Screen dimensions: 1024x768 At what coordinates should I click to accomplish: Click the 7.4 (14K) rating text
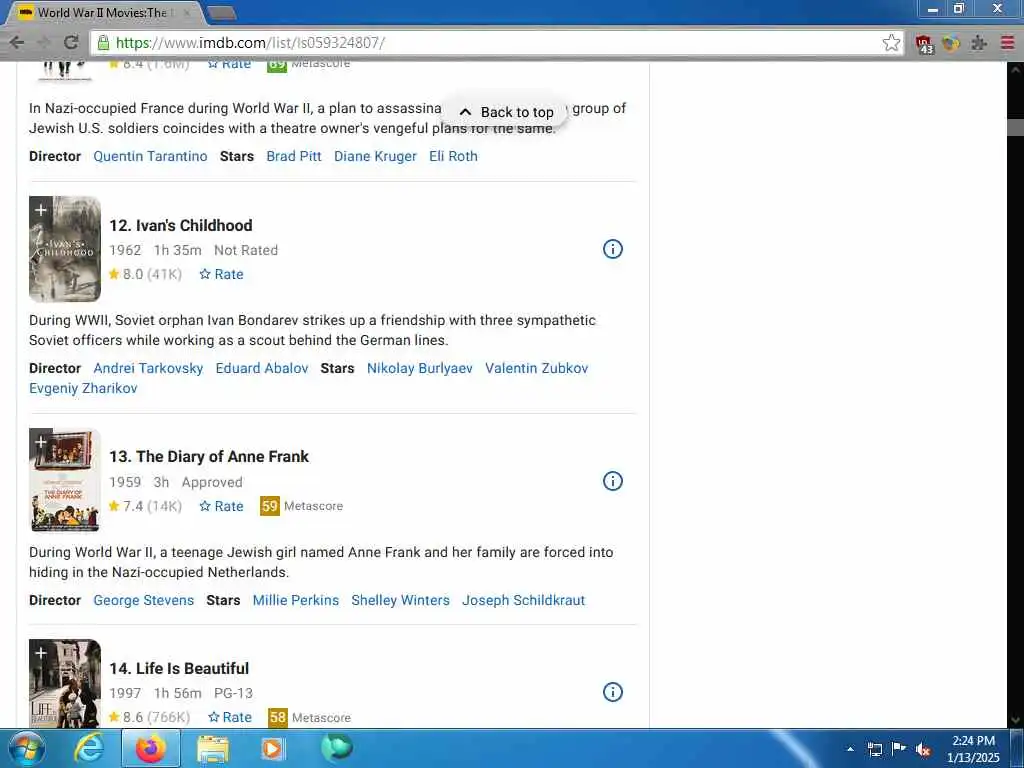(x=145, y=506)
